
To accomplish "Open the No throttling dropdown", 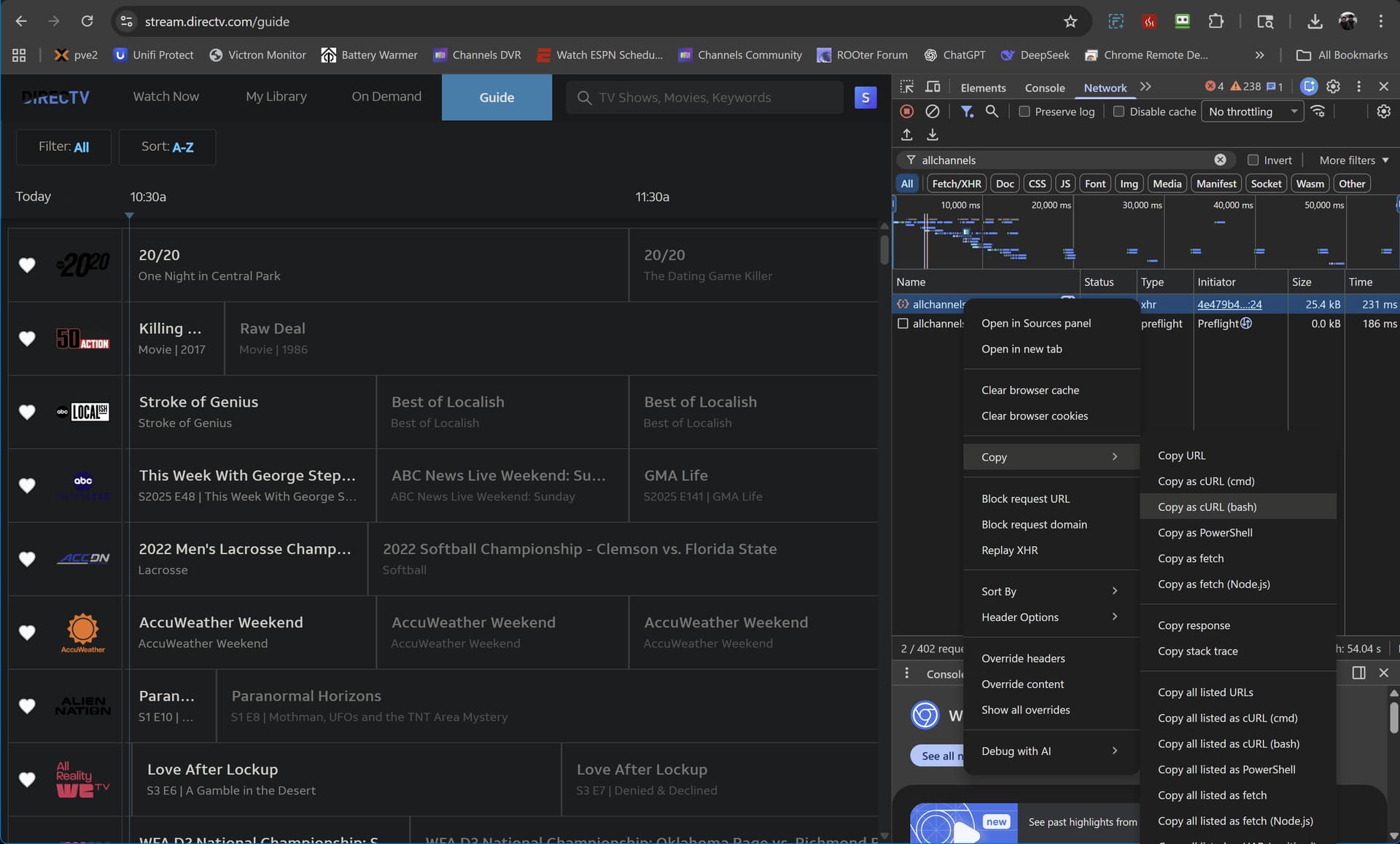I will 1251,112.
